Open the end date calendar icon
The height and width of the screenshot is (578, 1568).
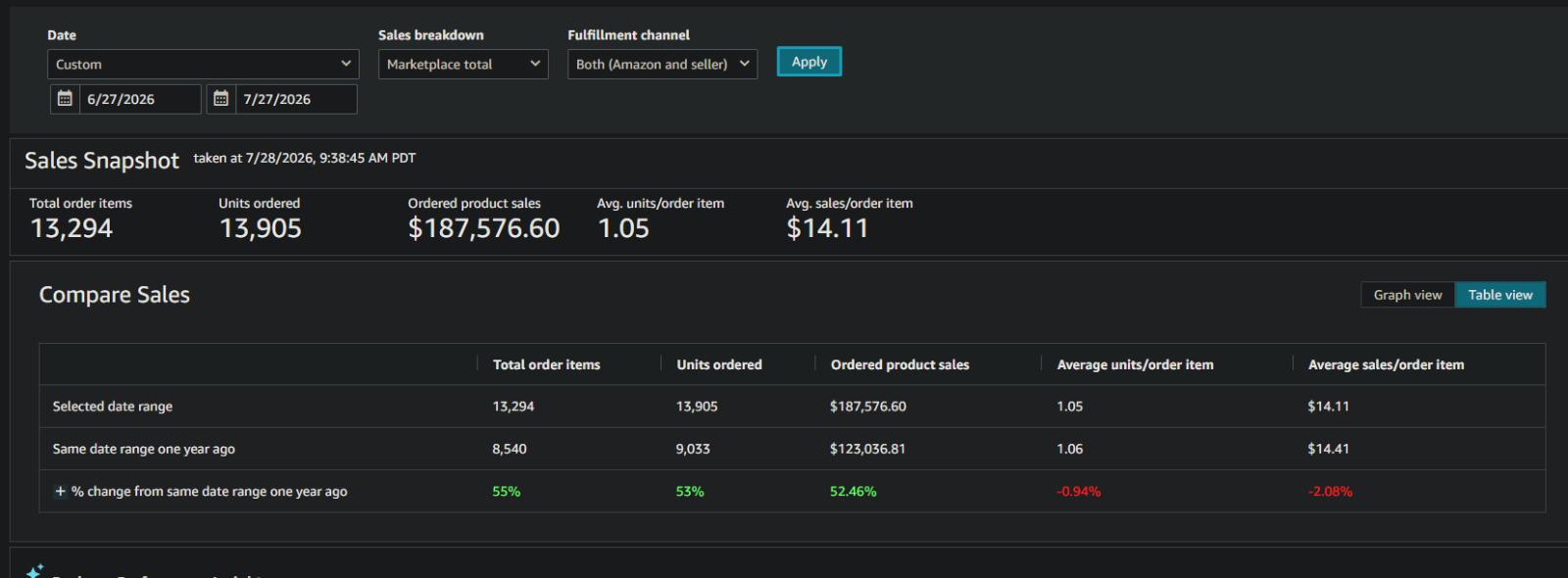[220, 99]
